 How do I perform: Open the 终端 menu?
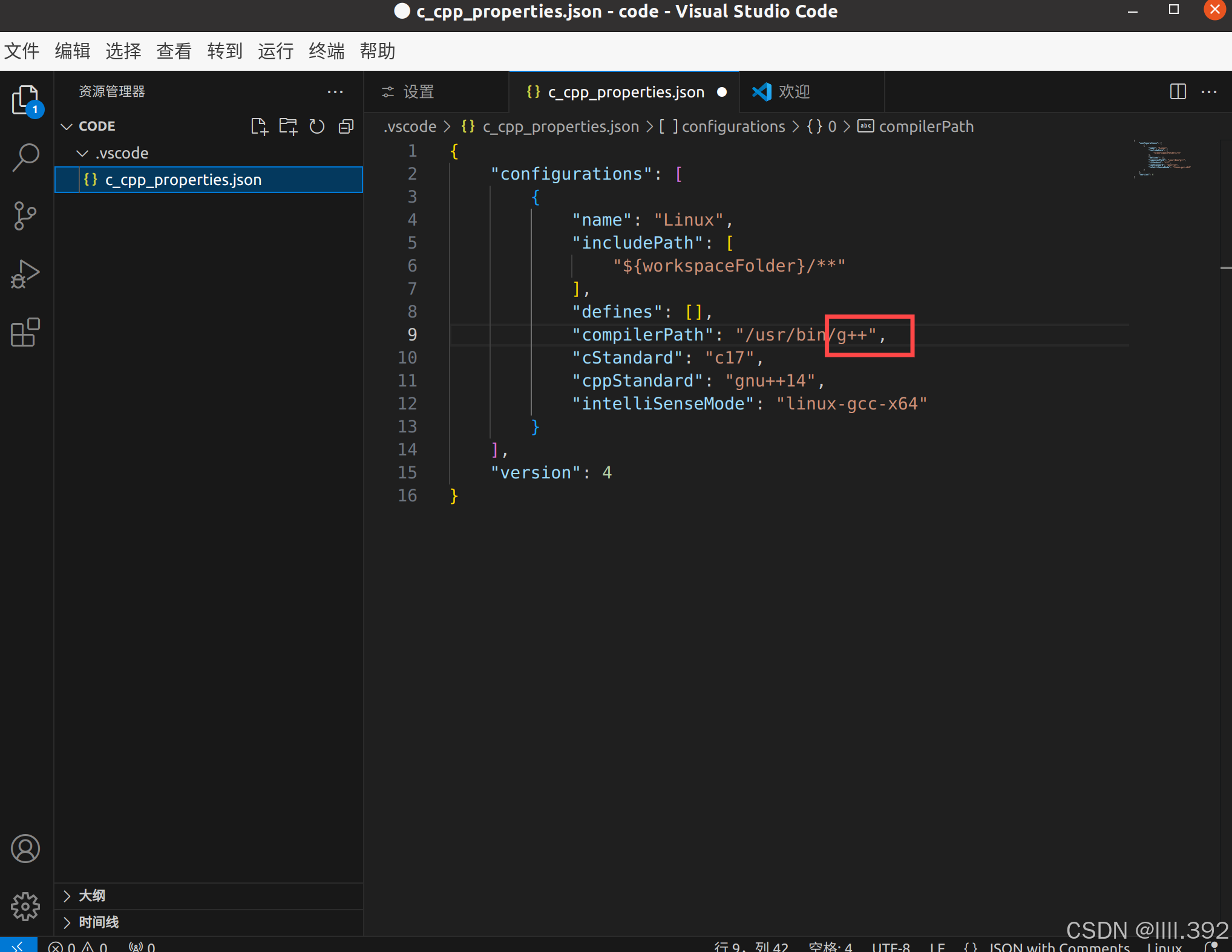tap(326, 51)
